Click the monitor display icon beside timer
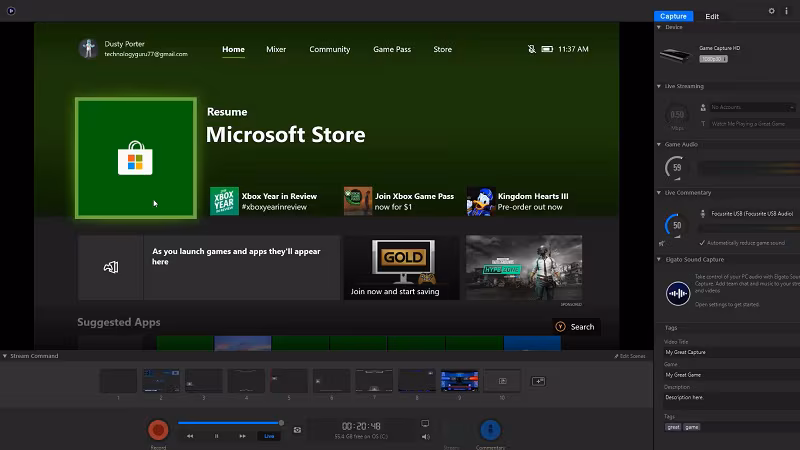 (x=425, y=423)
